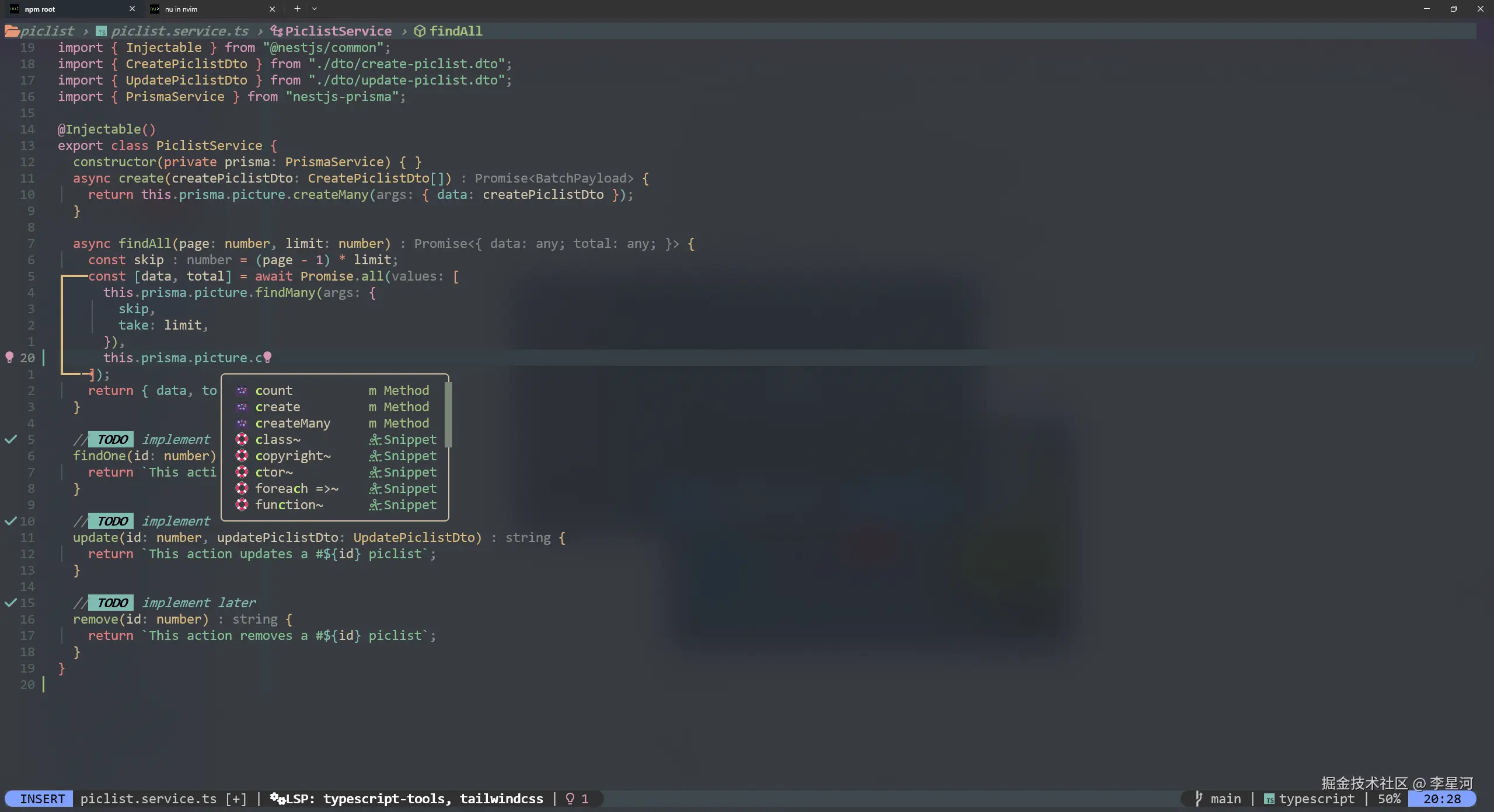Click the TypeScript file icon in breadcrumb

[102, 32]
